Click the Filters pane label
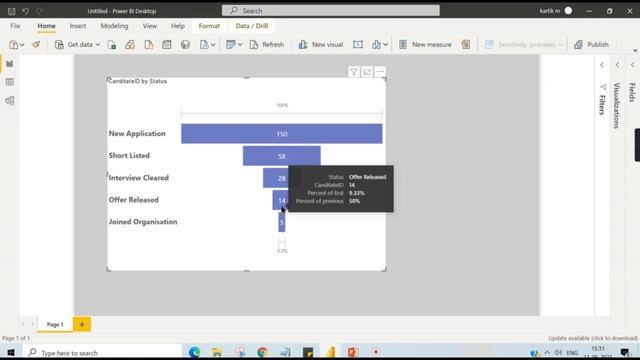The height and width of the screenshot is (360, 640). pos(602,105)
